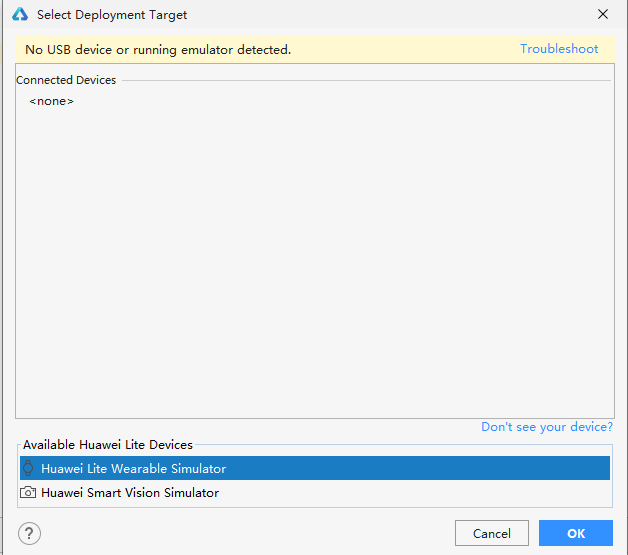Click the "Don't see your device?" link
This screenshot has height=555, width=628.
[547, 427]
